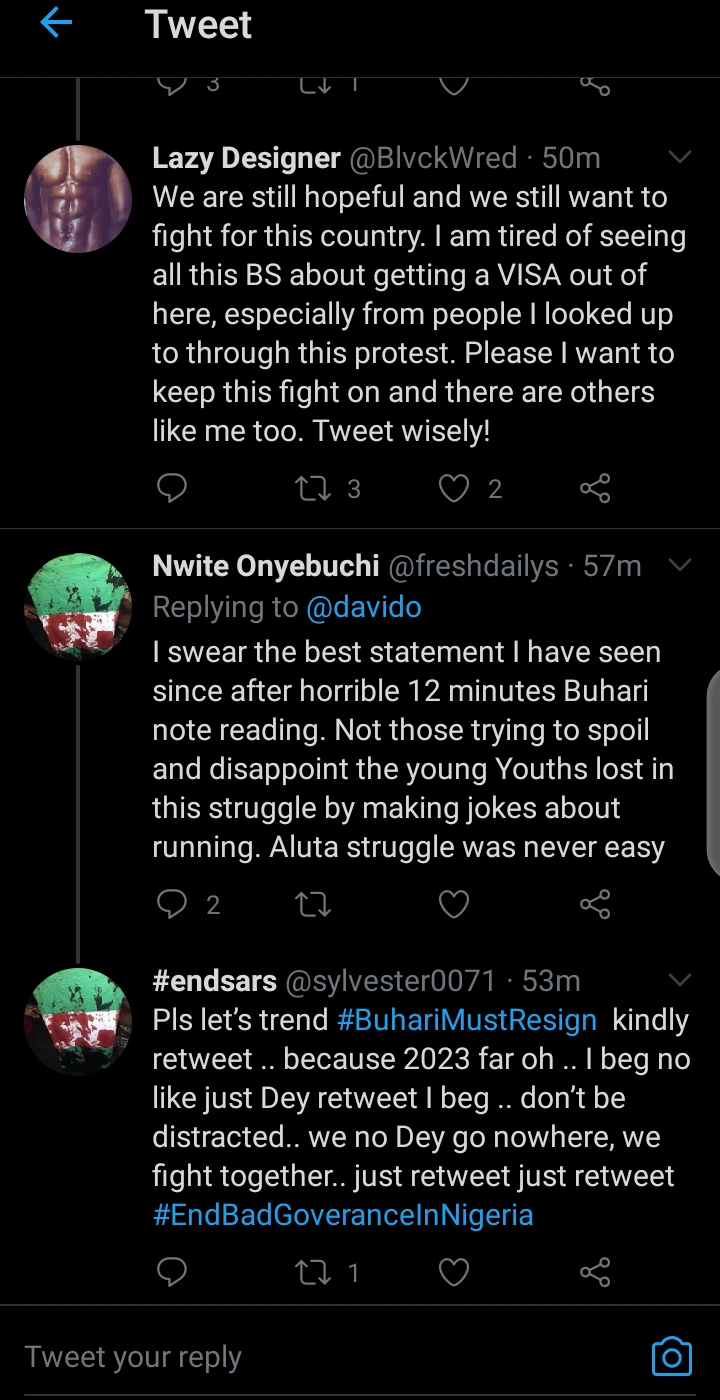The width and height of the screenshot is (720, 1400).
Task: Open Lazy Designer's profile picture
Action: pos(78,198)
